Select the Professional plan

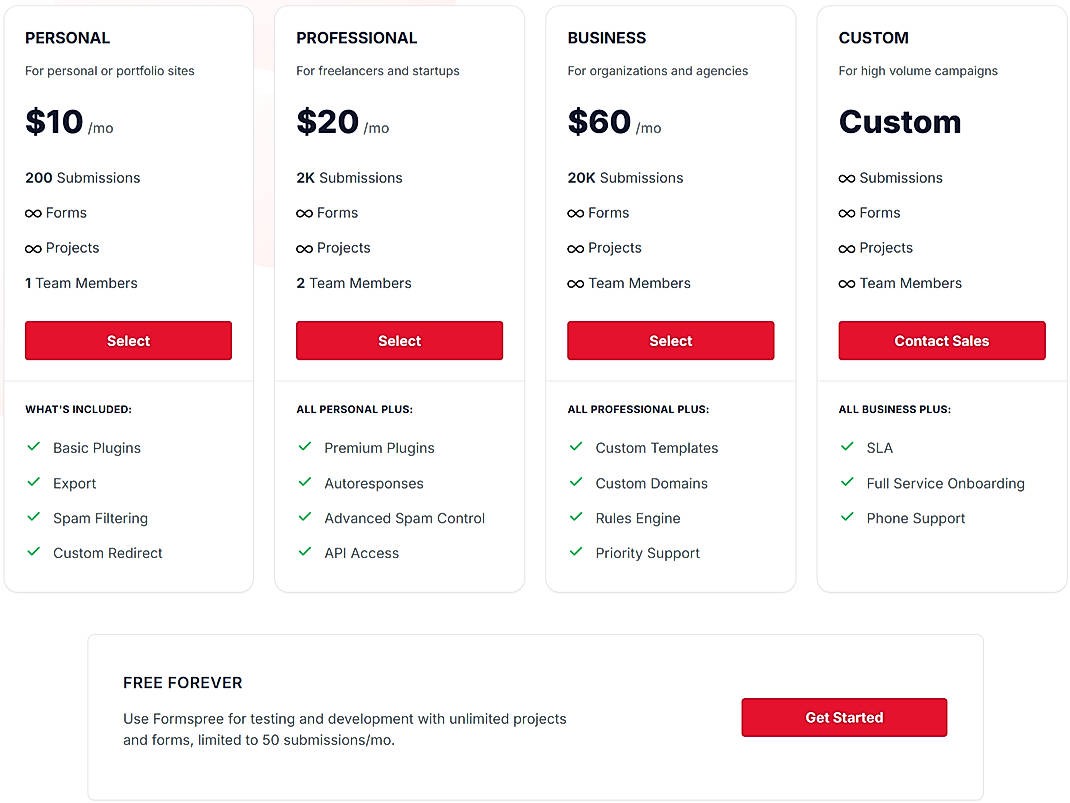click(x=399, y=340)
